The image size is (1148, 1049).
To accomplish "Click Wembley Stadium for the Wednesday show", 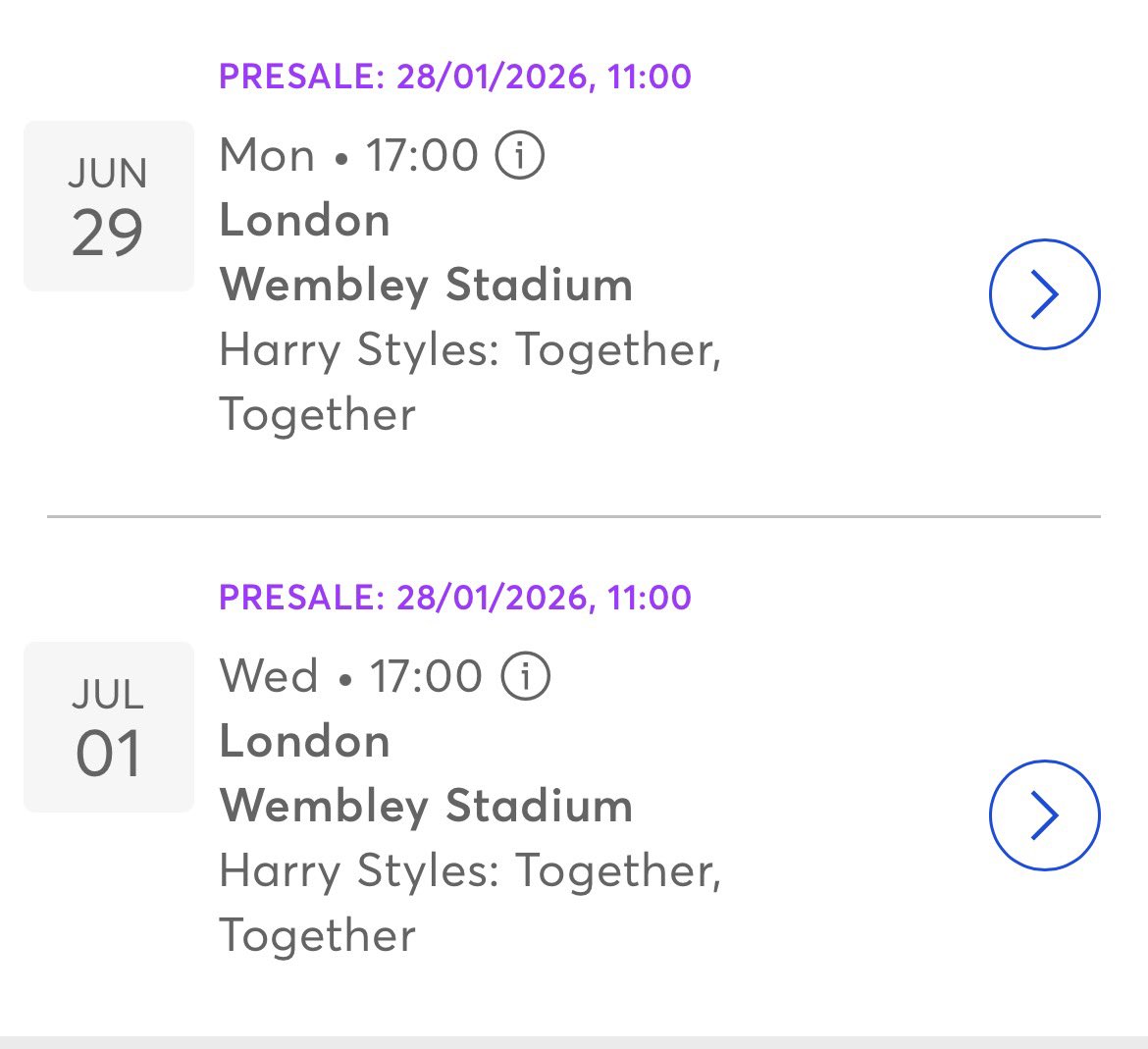I will [426, 807].
